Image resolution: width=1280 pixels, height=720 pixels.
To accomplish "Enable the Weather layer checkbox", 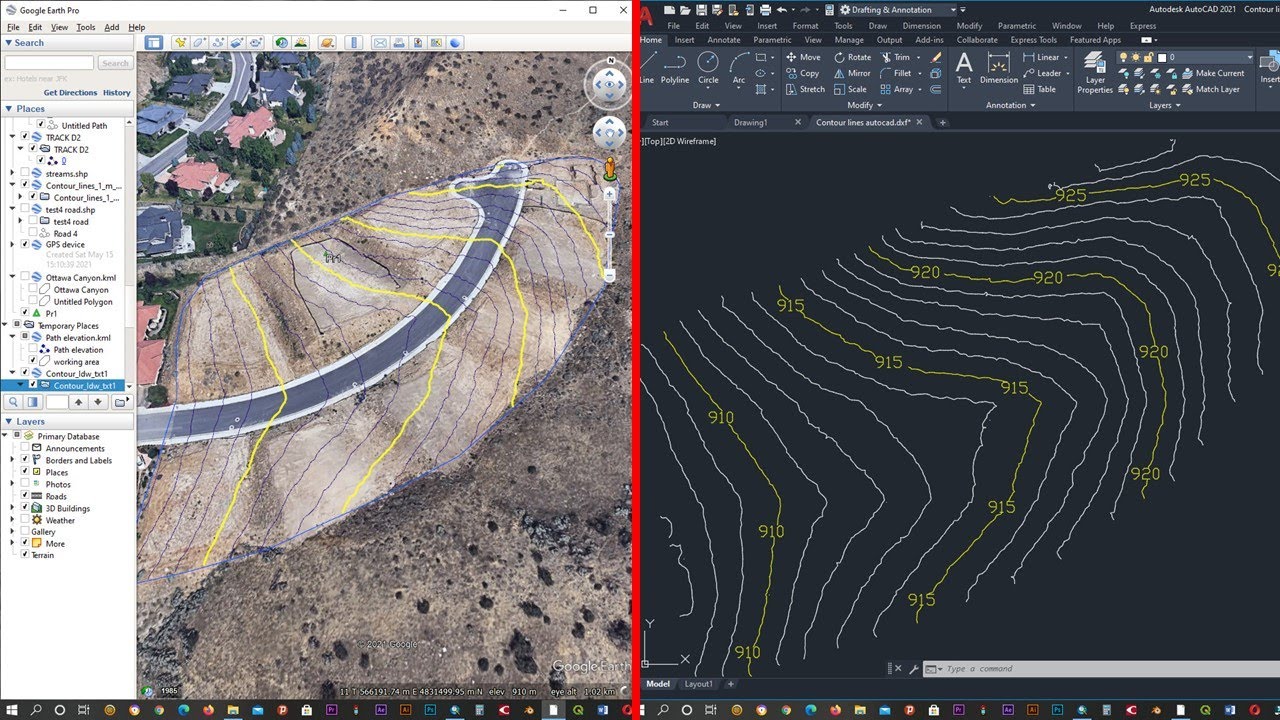I will (25, 520).
